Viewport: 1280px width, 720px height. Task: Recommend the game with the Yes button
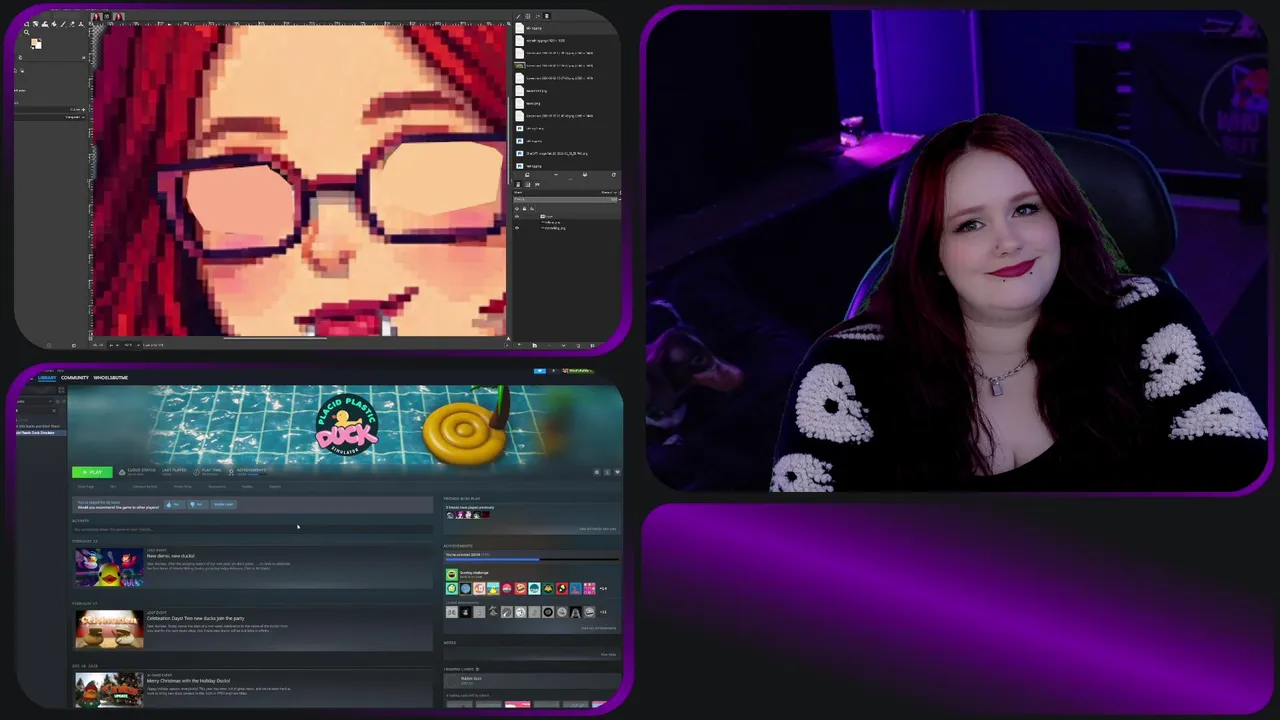point(175,504)
